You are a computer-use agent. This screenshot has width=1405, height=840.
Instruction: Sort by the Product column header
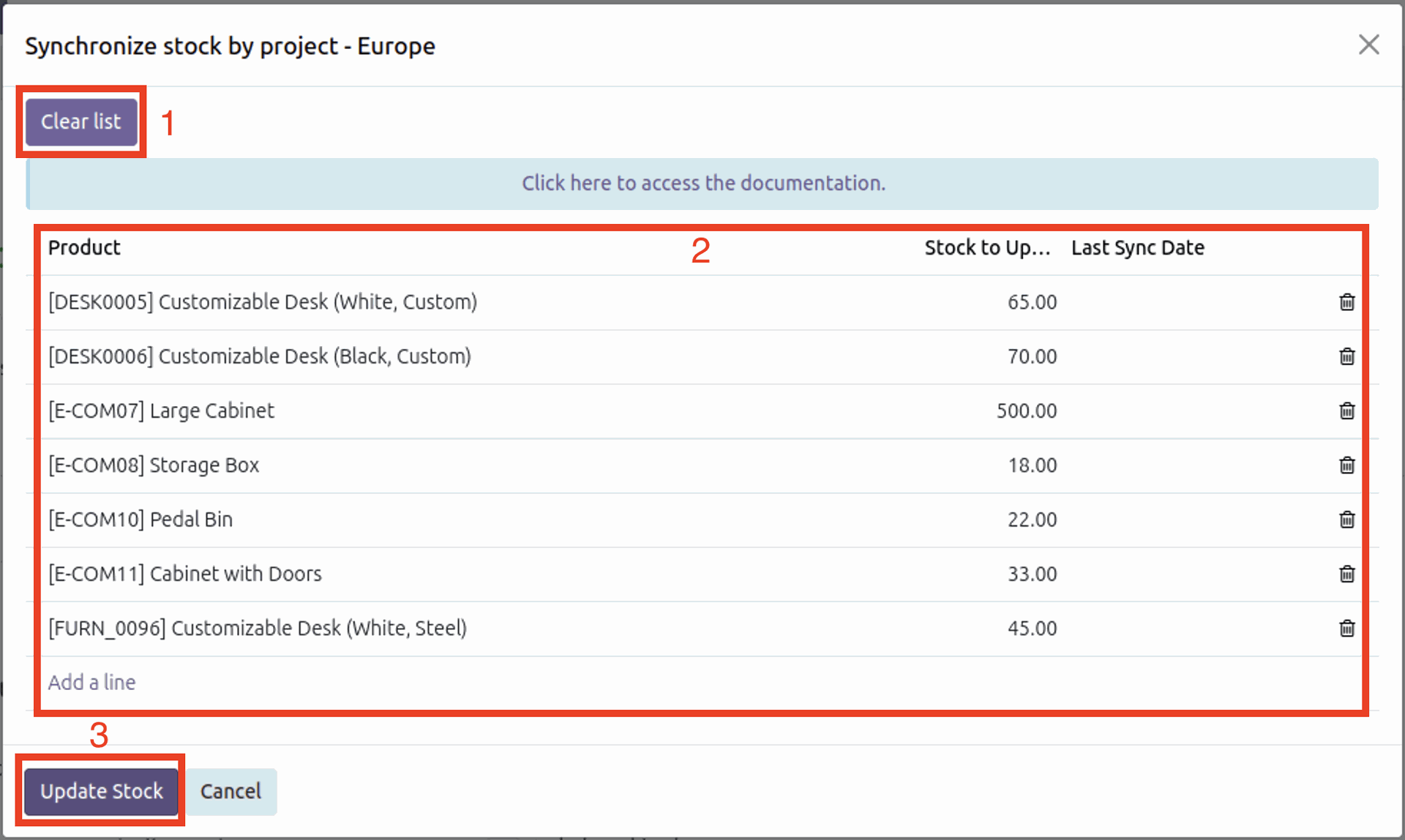coord(84,247)
